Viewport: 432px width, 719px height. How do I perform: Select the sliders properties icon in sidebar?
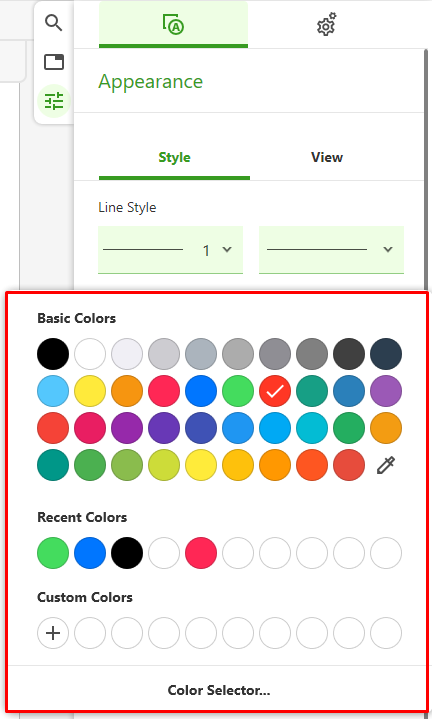point(54,101)
